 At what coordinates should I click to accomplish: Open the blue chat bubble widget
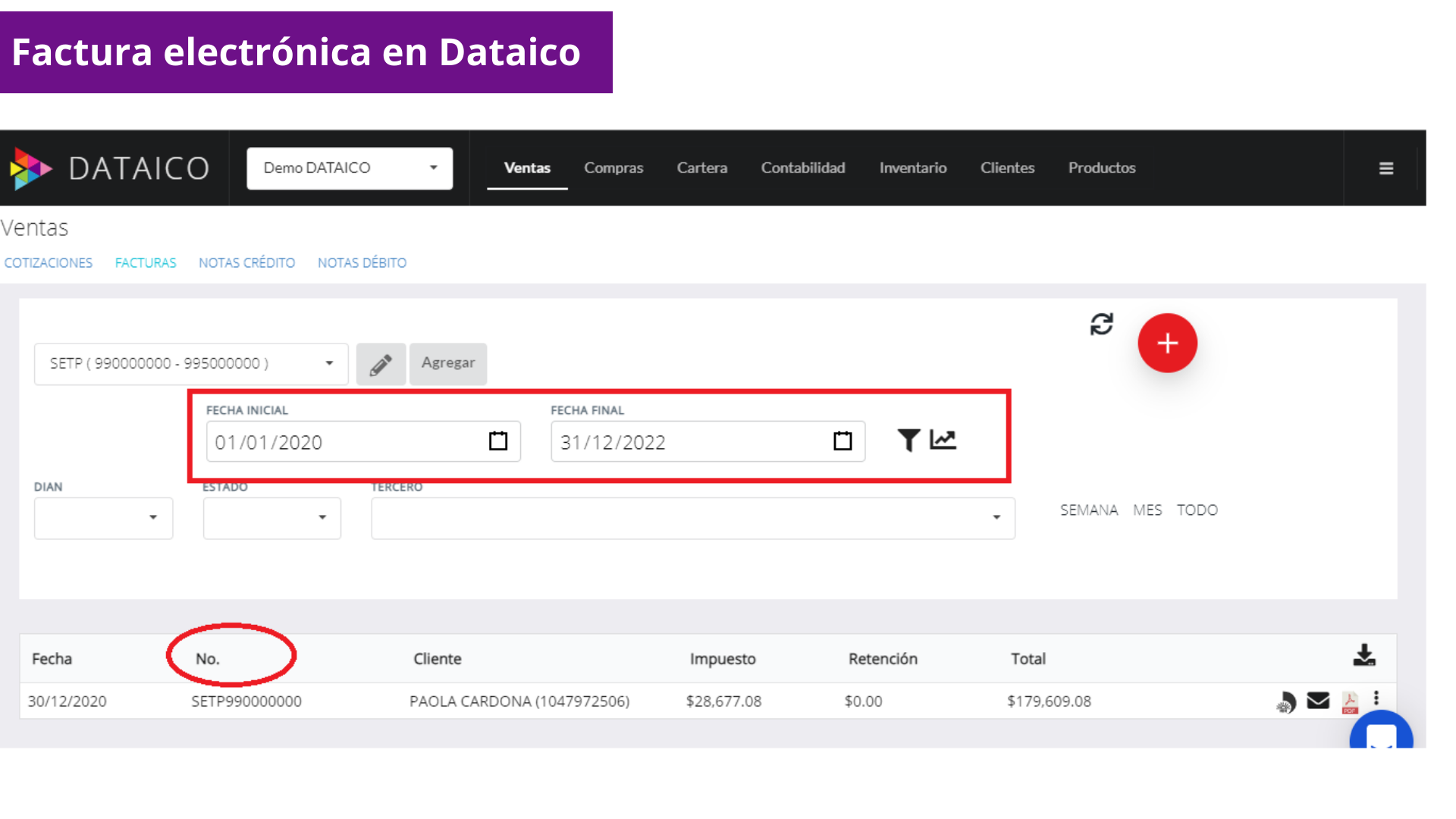pos(1381,730)
